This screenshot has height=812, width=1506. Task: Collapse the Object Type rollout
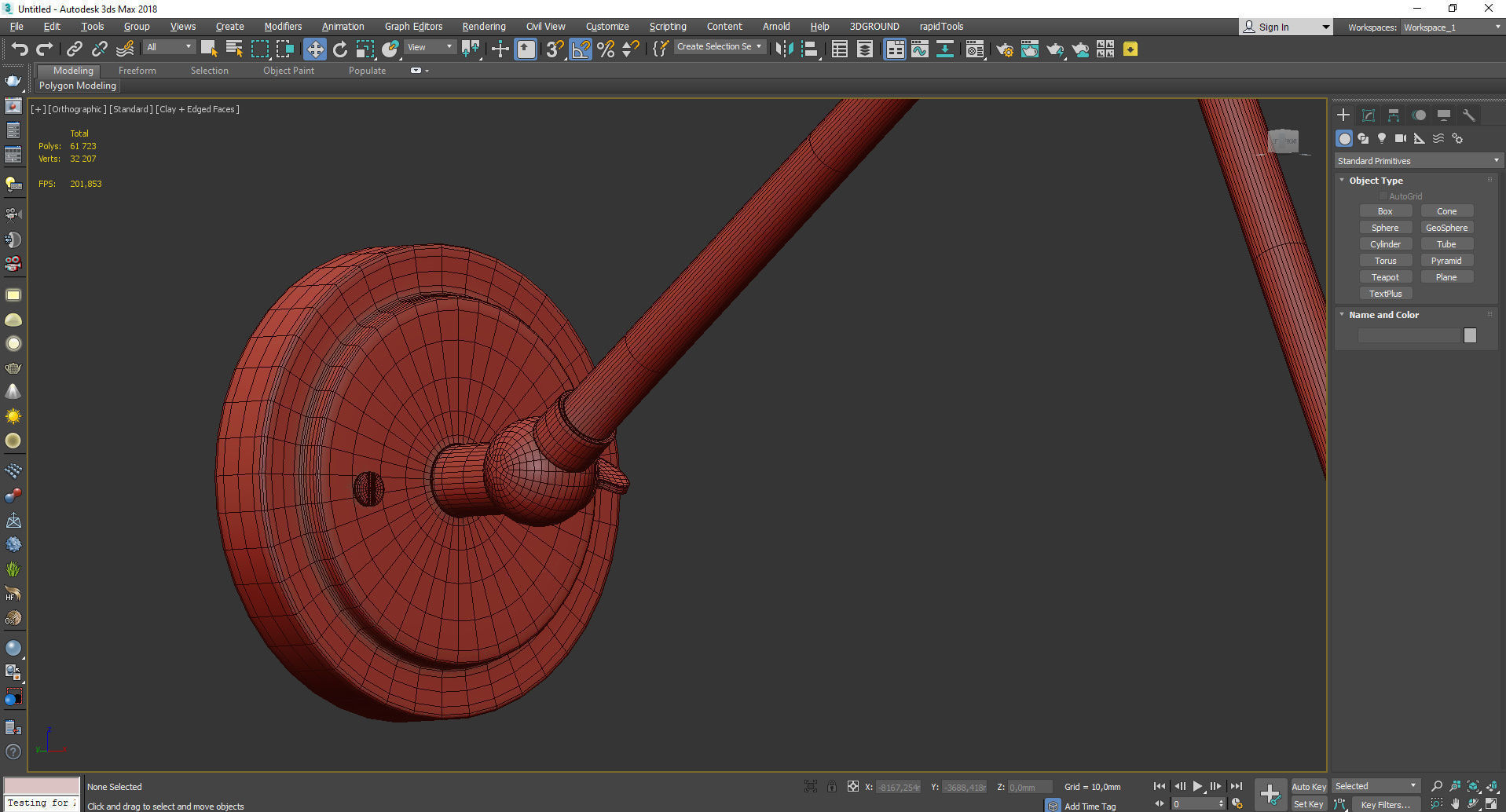pos(1376,181)
